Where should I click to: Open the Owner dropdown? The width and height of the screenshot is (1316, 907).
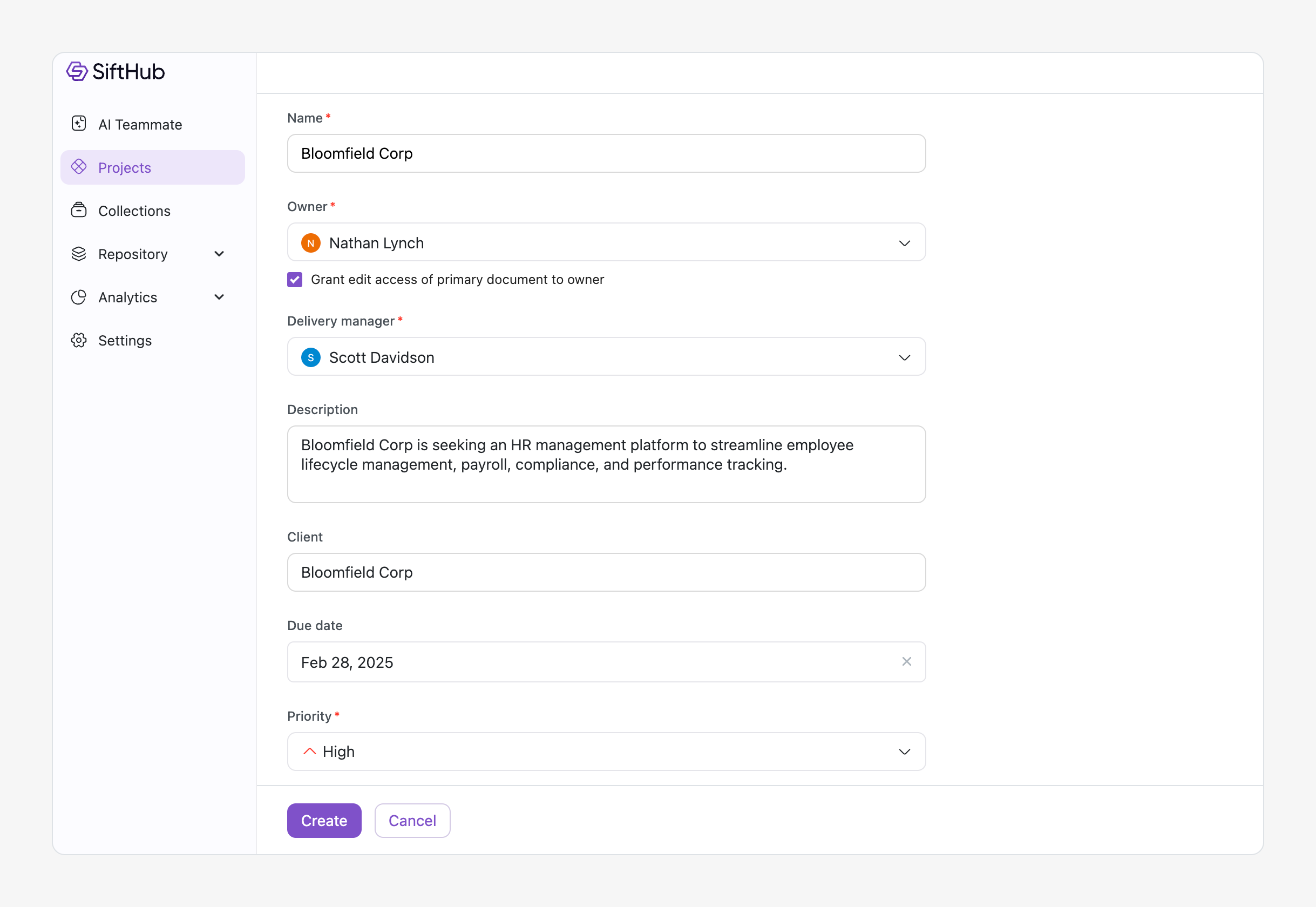(x=904, y=243)
